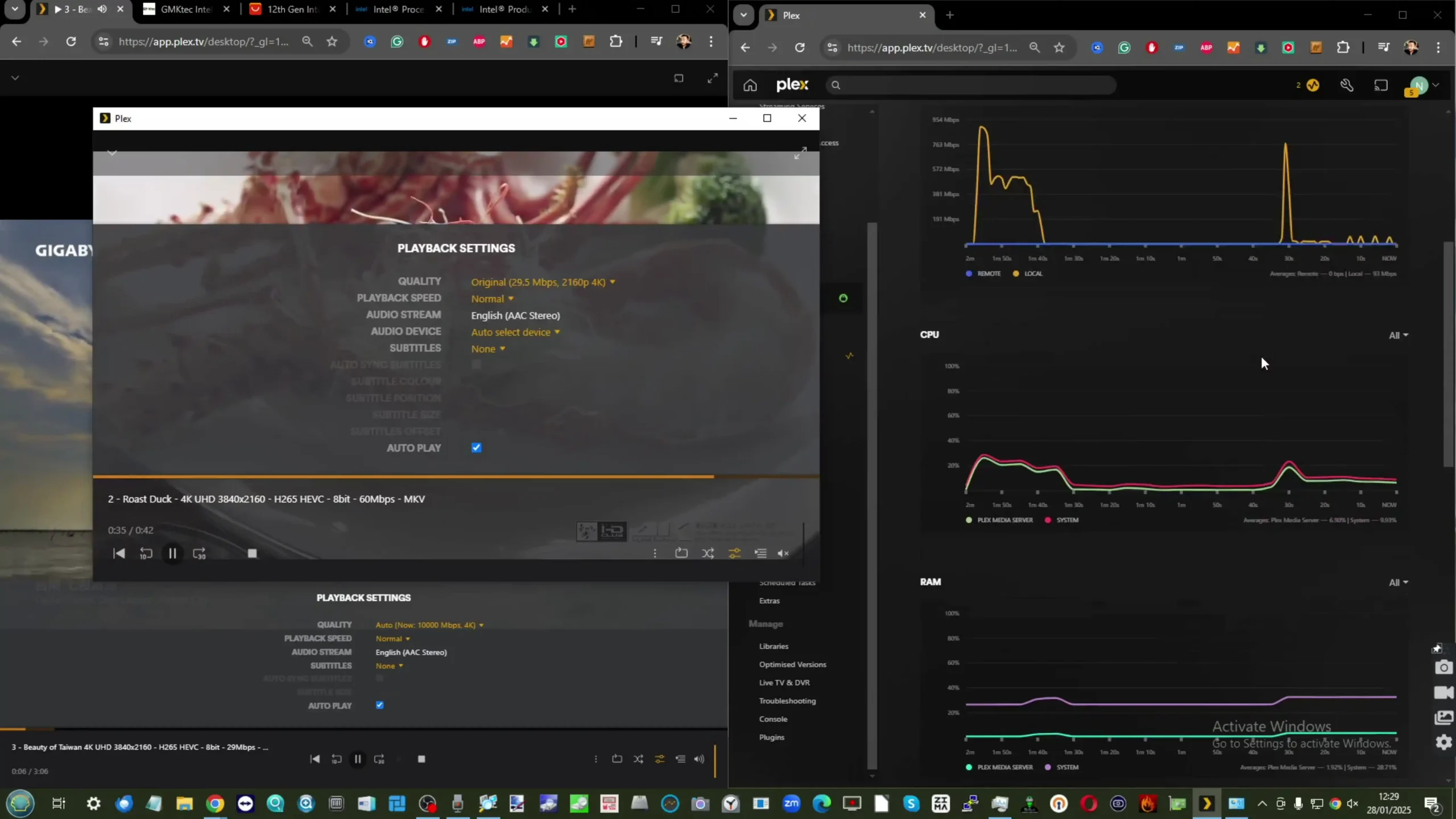Switch to GMKtec Intel browser tab
The height and width of the screenshot is (819, 1456).
point(187,9)
